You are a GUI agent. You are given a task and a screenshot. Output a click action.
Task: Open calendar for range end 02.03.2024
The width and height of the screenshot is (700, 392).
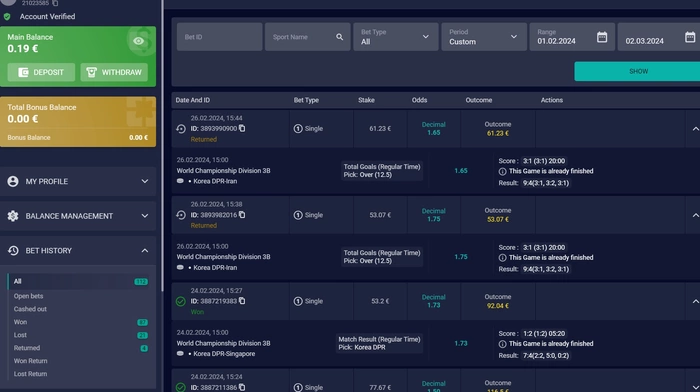coord(690,37)
